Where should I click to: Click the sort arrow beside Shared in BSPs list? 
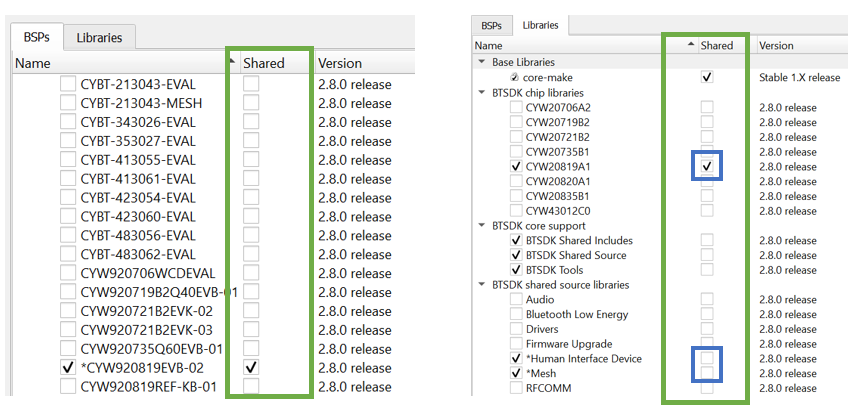tap(231, 61)
